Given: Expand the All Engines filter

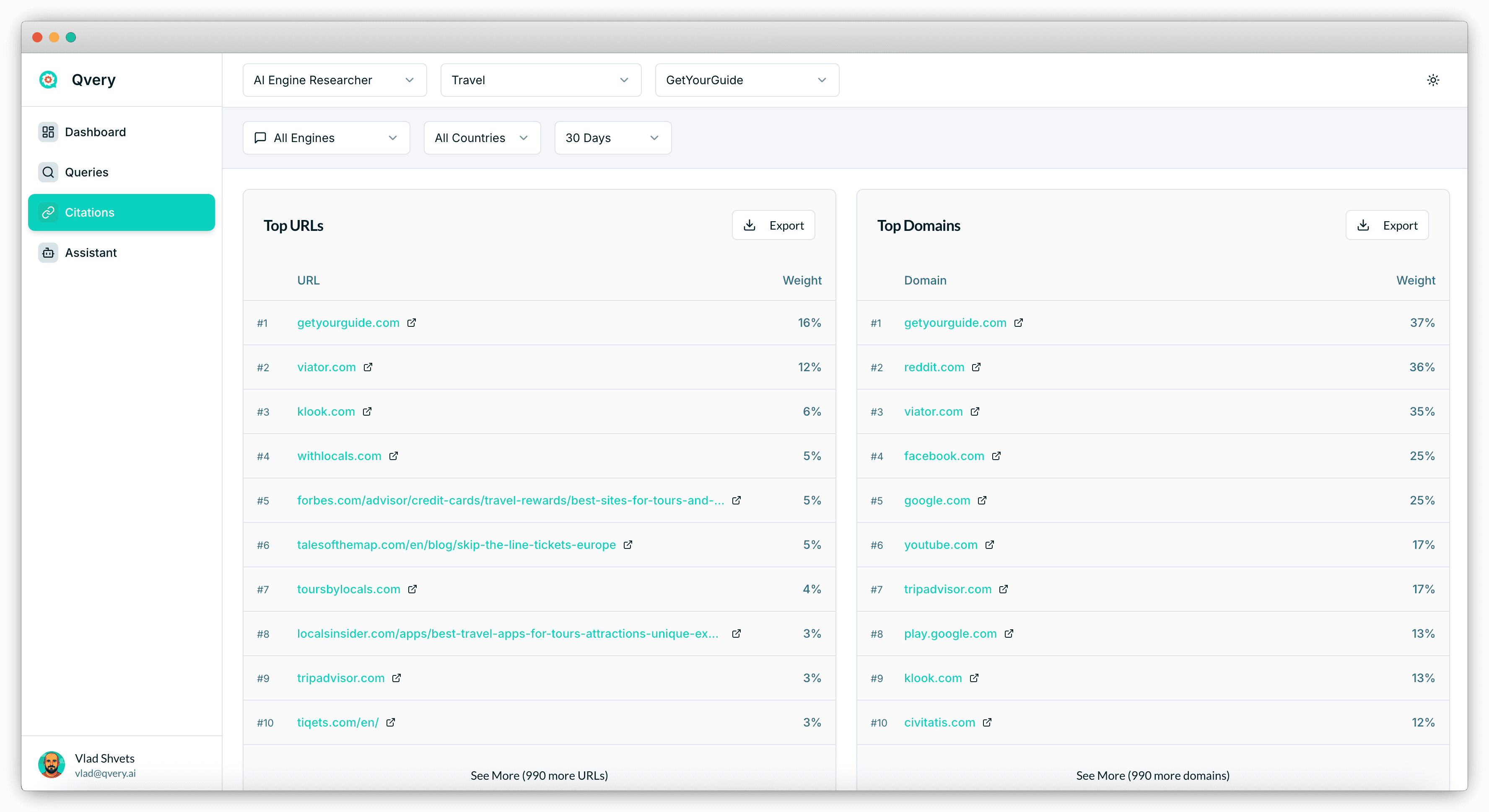Looking at the screenshot, I should 326,138.
